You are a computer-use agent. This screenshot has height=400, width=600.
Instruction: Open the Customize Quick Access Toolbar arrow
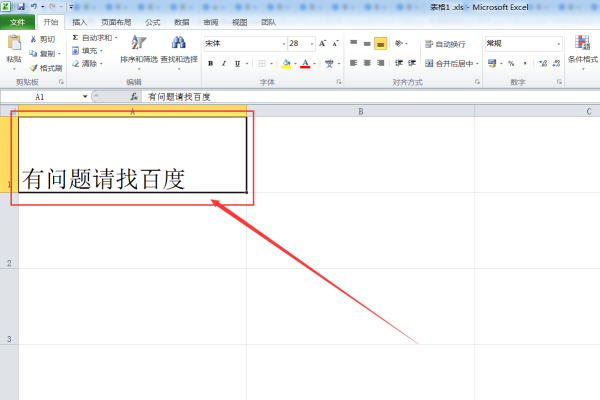71,7
